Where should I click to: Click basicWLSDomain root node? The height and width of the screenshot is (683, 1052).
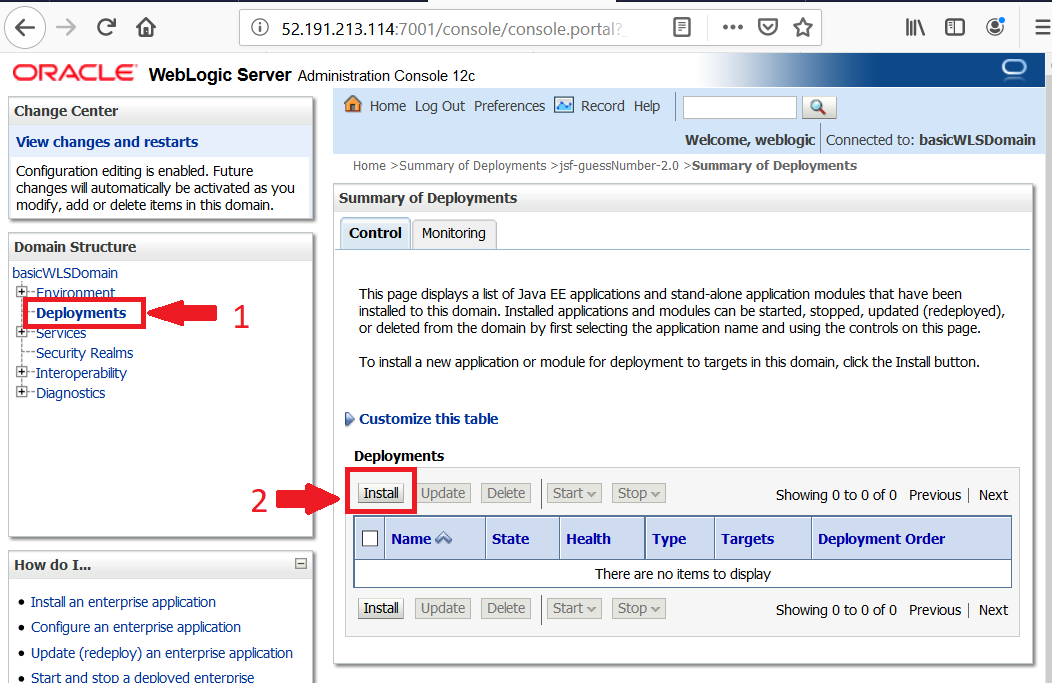click(x=65, y=273)
